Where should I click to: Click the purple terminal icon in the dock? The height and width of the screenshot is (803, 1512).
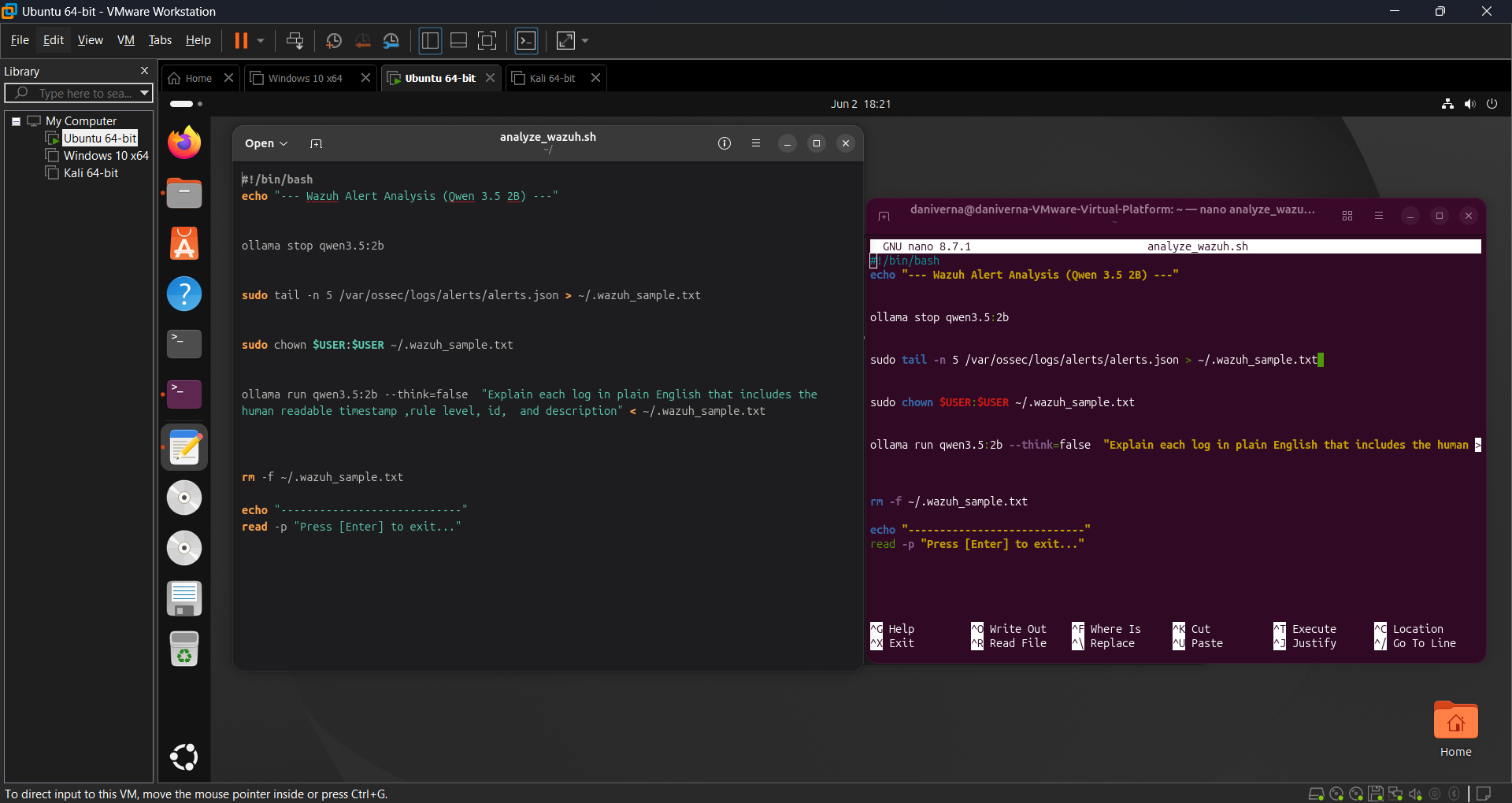click(x=184, y=394)
